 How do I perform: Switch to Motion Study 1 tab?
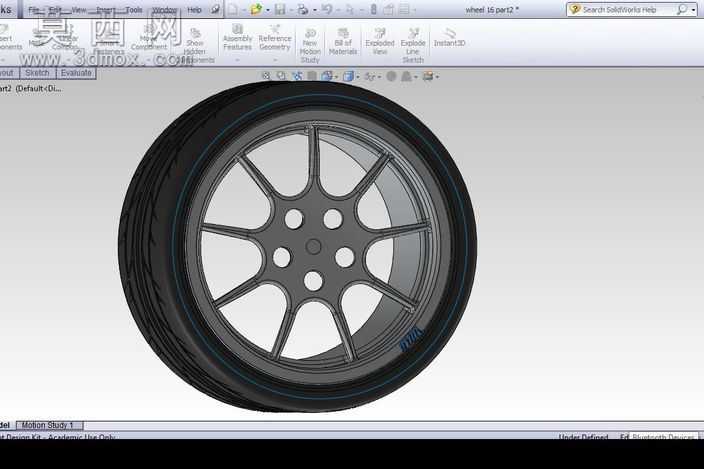coord(48,425)
